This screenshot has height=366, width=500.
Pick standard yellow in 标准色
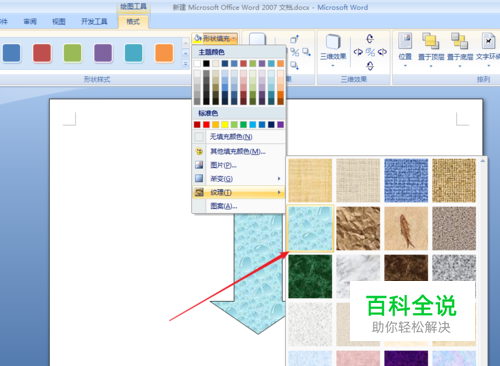point(225,125)
